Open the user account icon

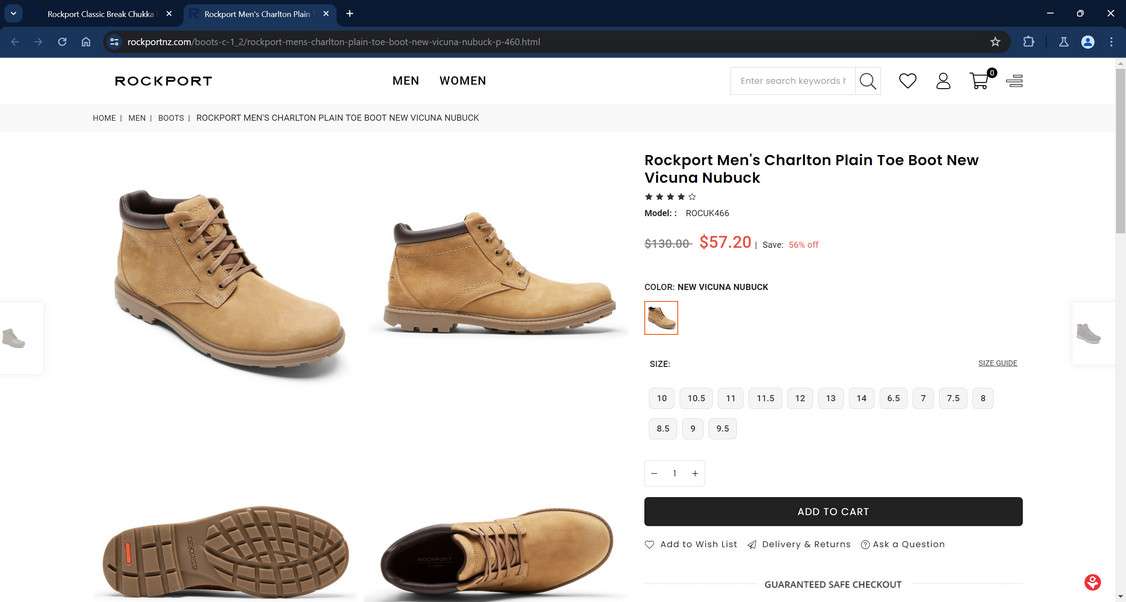click(x=943, y=81)
